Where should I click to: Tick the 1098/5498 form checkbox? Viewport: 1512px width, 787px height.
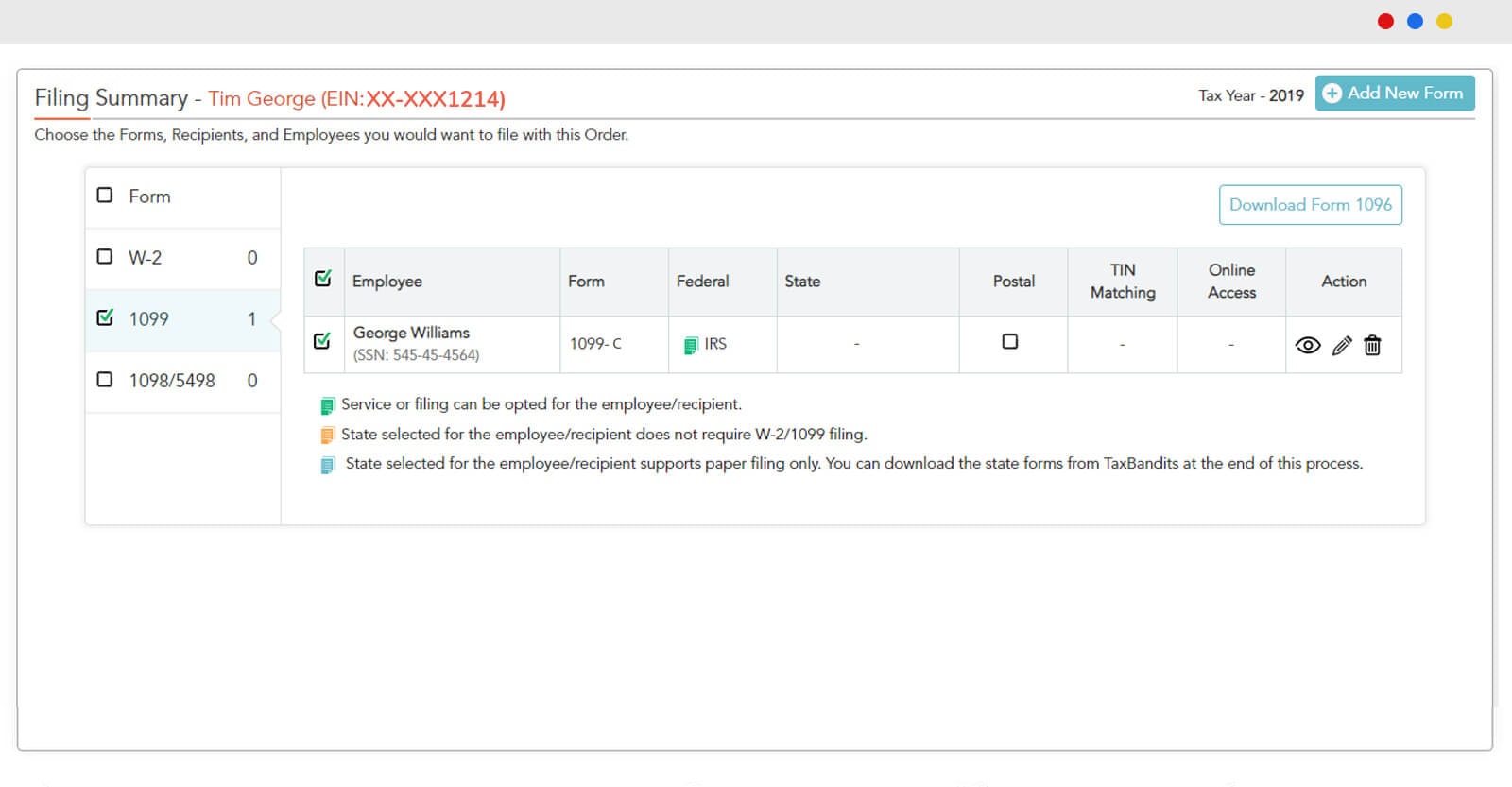[x=105, y=380]
